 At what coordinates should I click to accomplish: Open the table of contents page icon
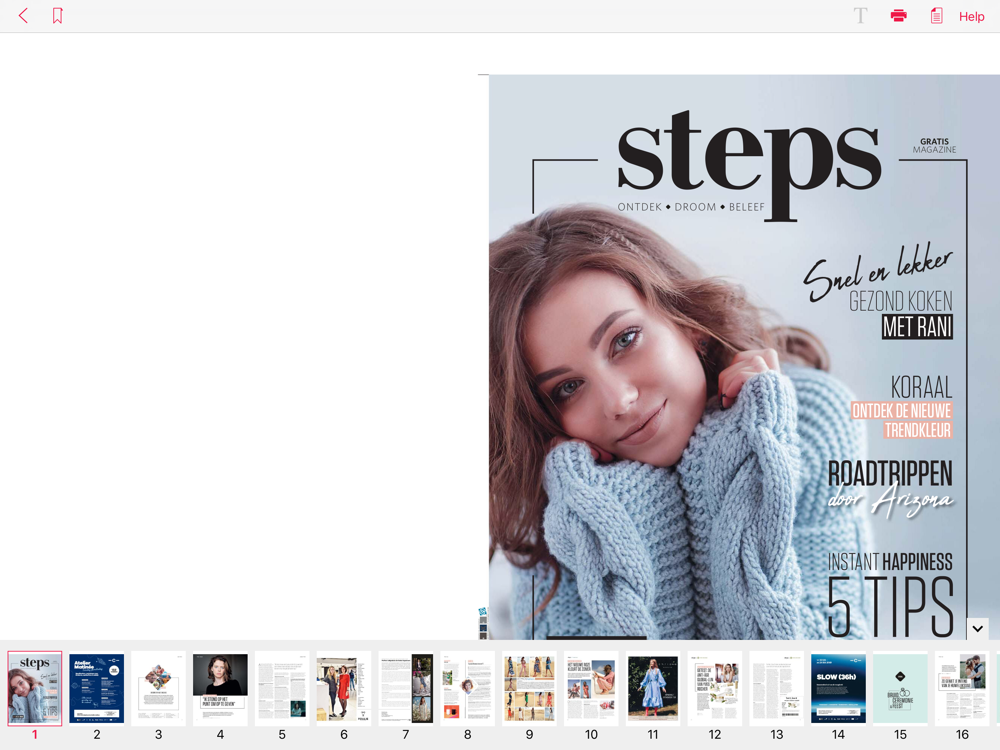coord(936,16)
